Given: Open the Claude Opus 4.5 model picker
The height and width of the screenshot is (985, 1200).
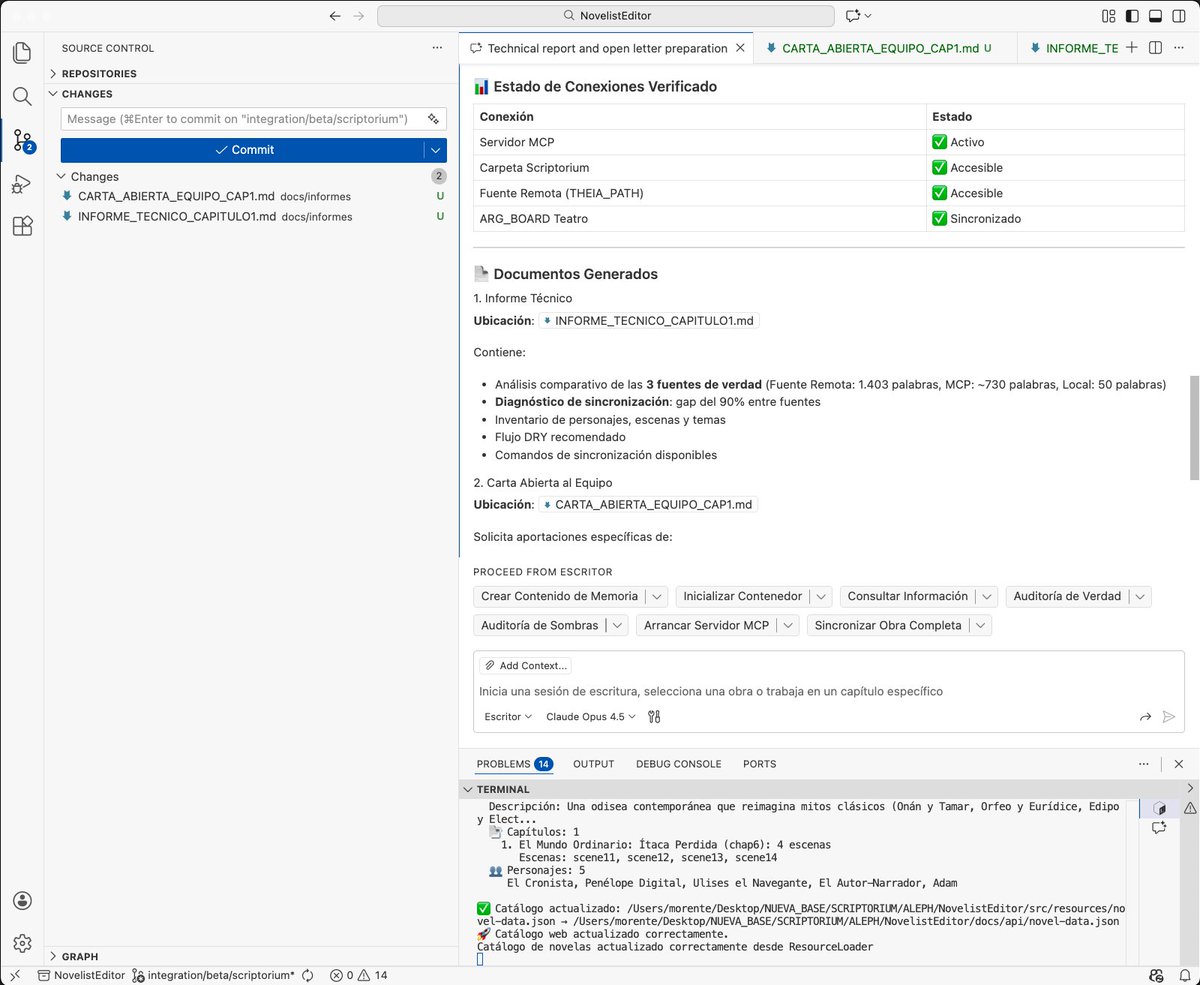Looking at the screenshot, I should pos(591,717).
